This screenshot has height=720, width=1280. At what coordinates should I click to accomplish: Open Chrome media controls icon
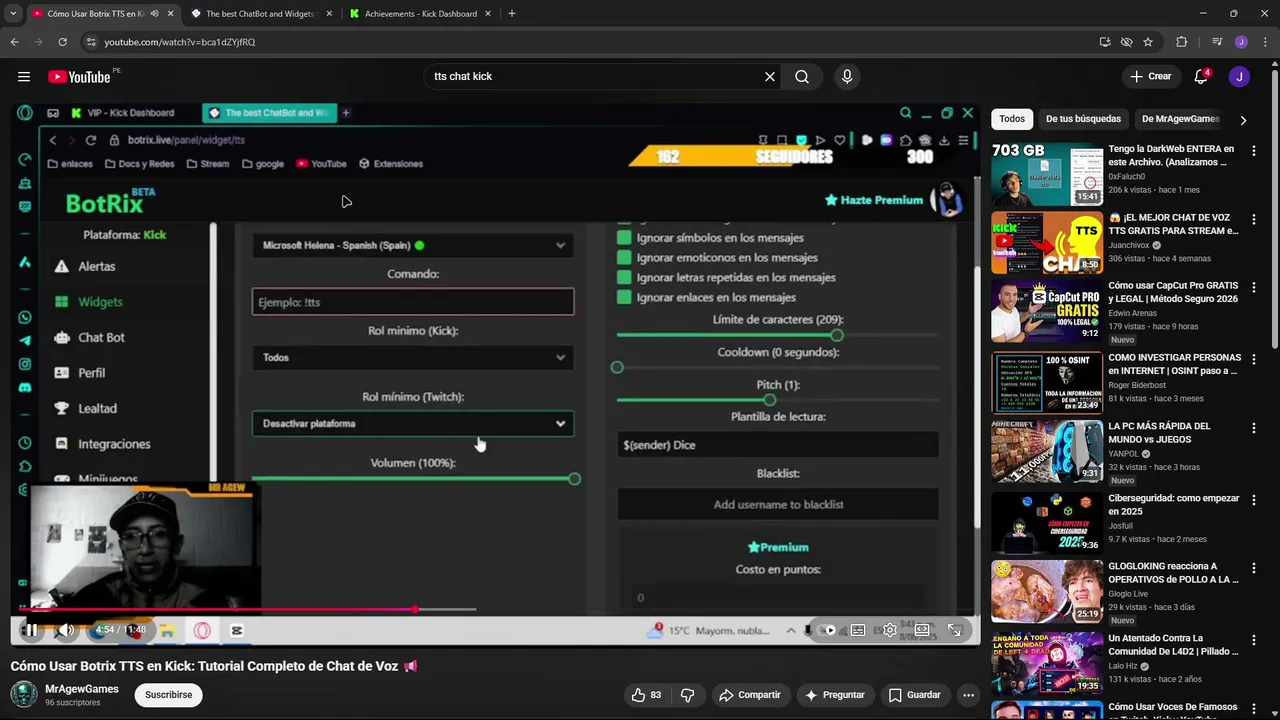(1217, 42)
